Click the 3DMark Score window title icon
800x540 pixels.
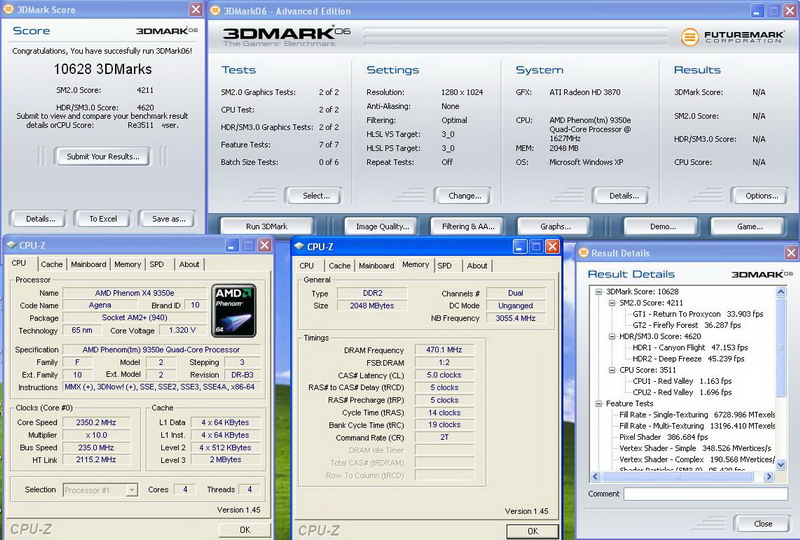click(9, 9)
